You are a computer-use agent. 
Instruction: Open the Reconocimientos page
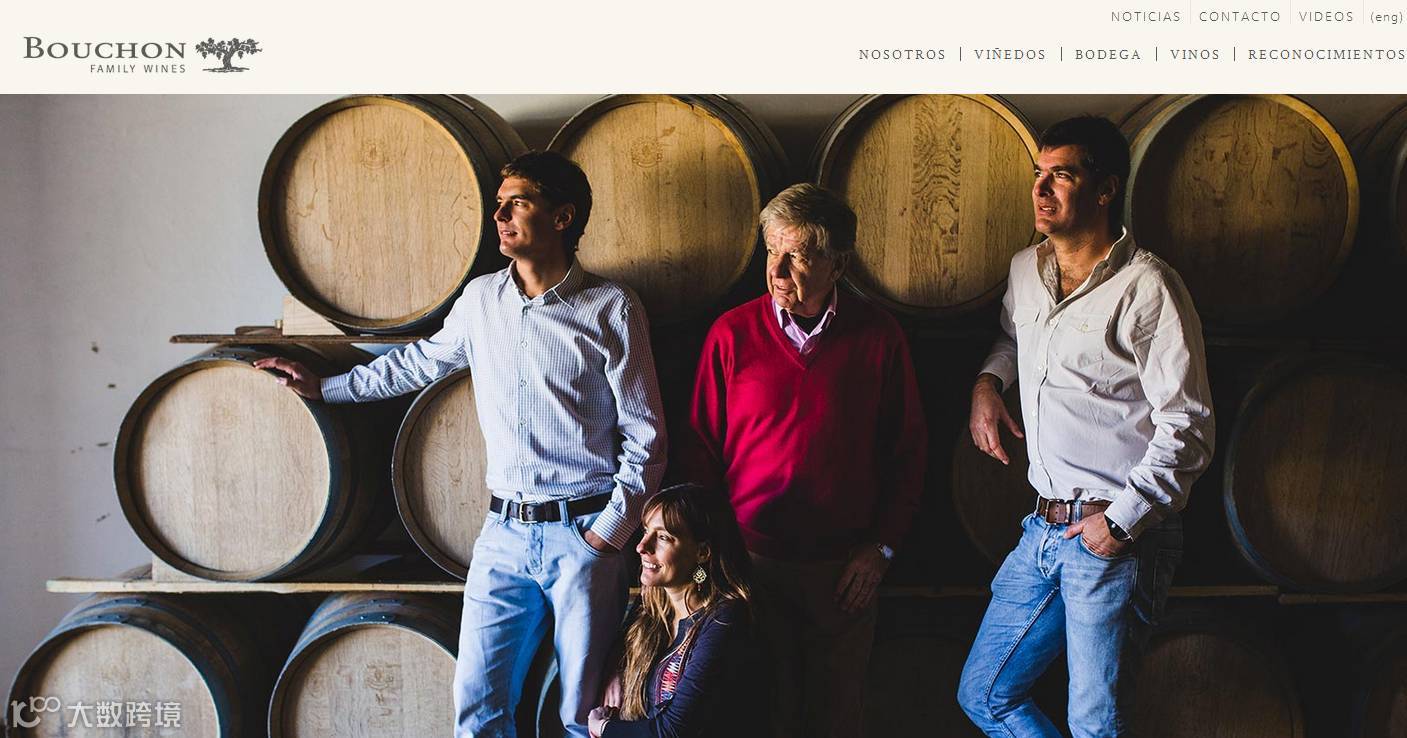(1326, 55)
